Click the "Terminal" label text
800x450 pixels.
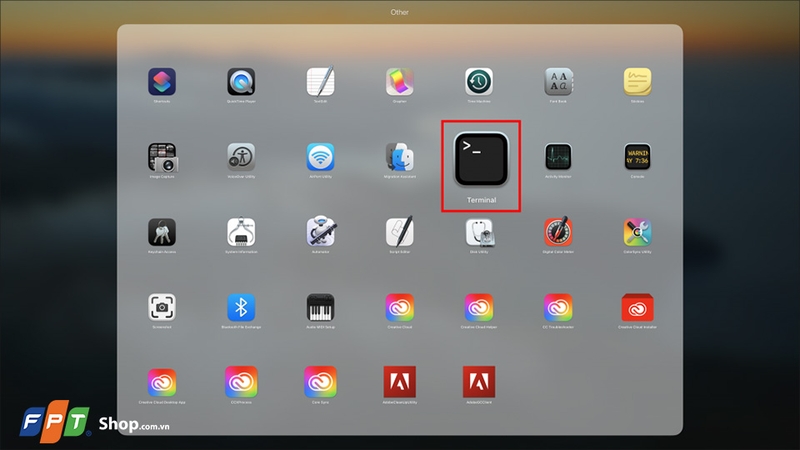[x=481, y=200]
